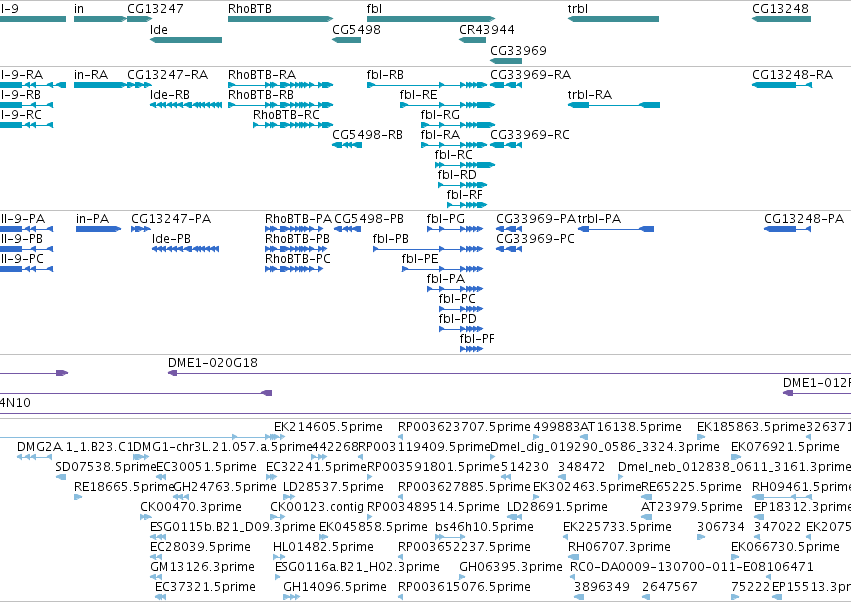Click transcript CG13247-RA label
The height and width of the screenshot is (602, 851).
click(168, 74)
